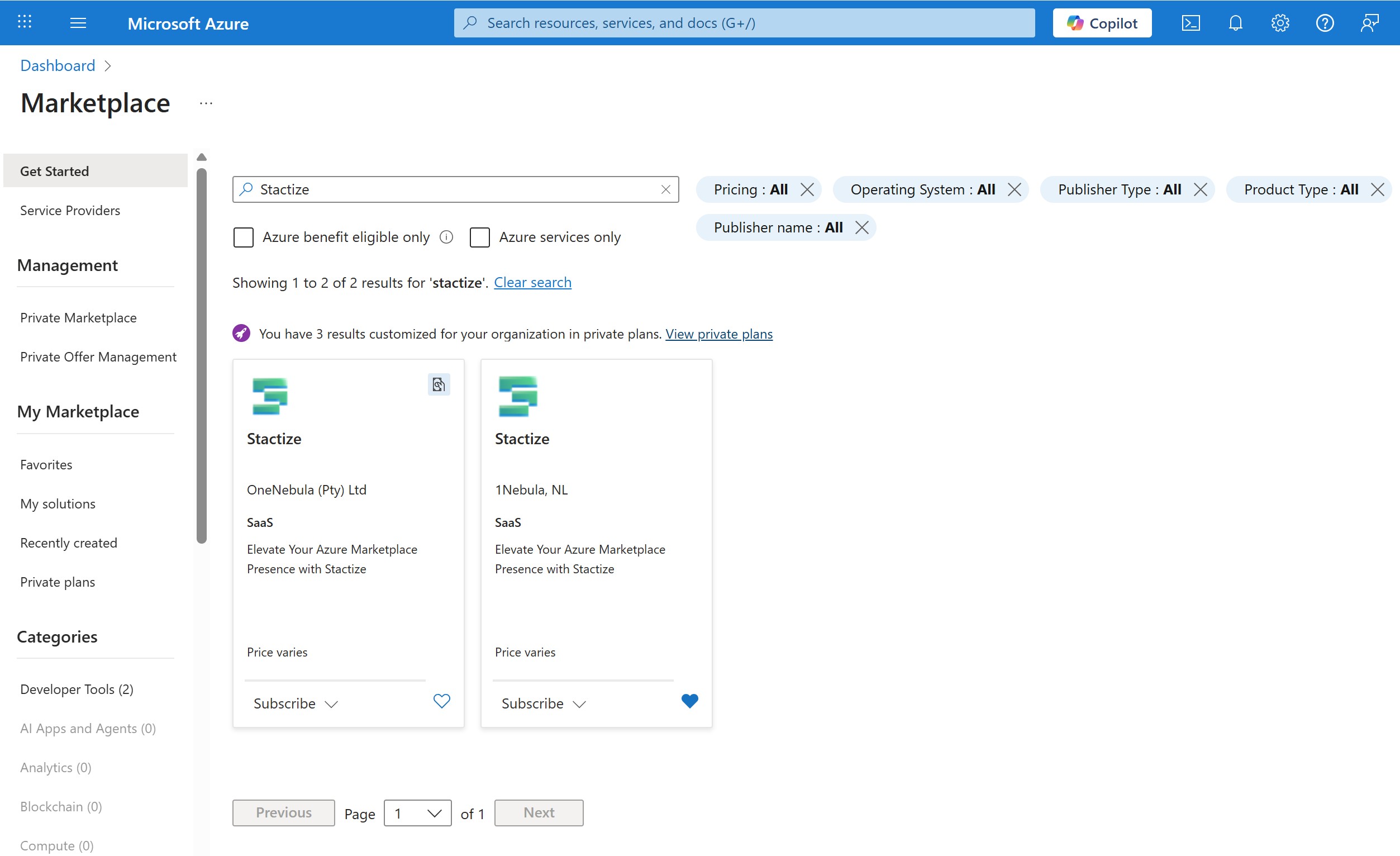This screenshot has height=856, width=1400.
Task: Go back to Dashboard breadcrumb
Action: pos(58,65)
